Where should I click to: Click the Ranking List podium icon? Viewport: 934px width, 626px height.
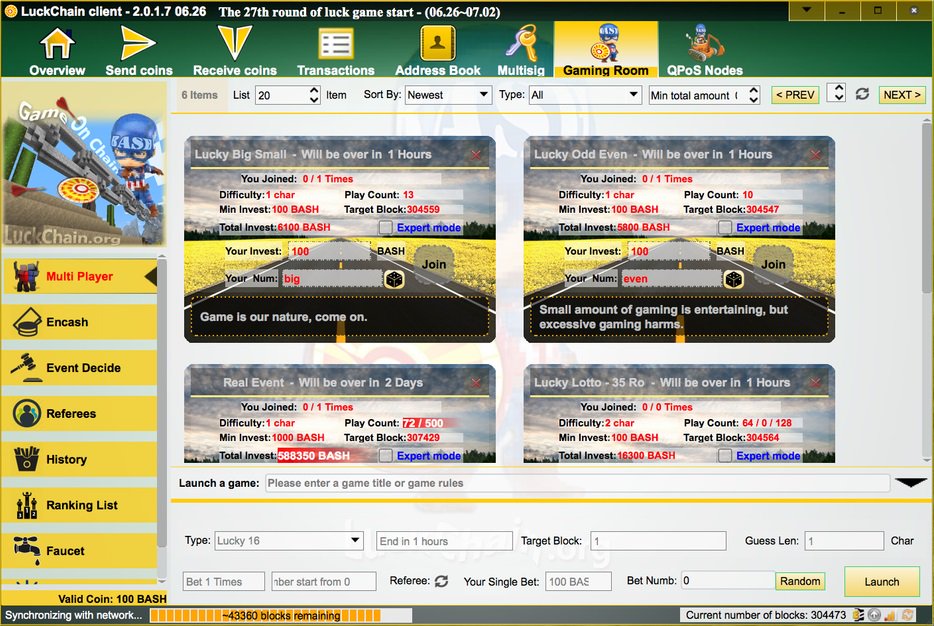(x=27, y=505)
